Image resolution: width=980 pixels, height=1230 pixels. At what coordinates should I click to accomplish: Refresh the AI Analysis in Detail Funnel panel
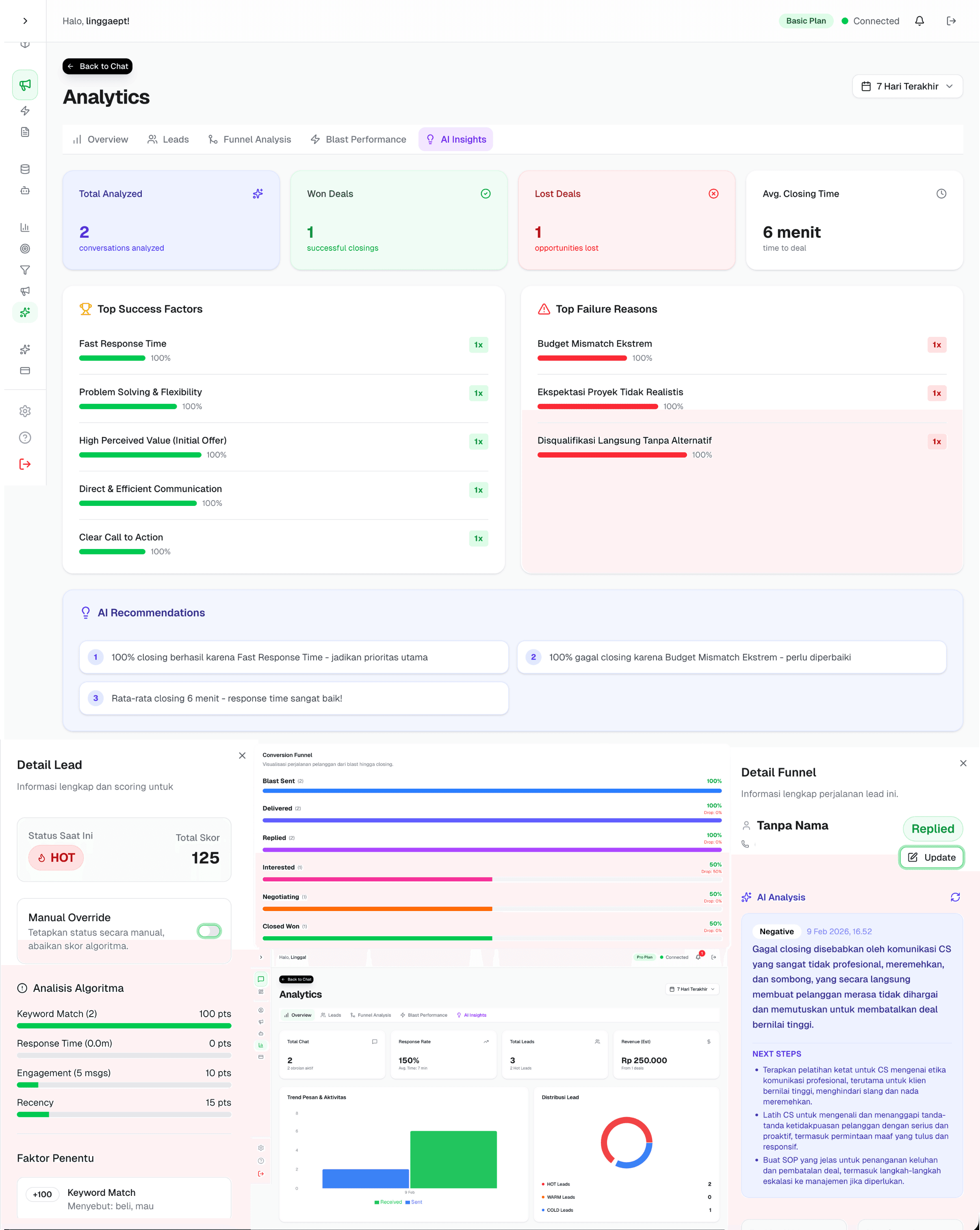(956, 897)
